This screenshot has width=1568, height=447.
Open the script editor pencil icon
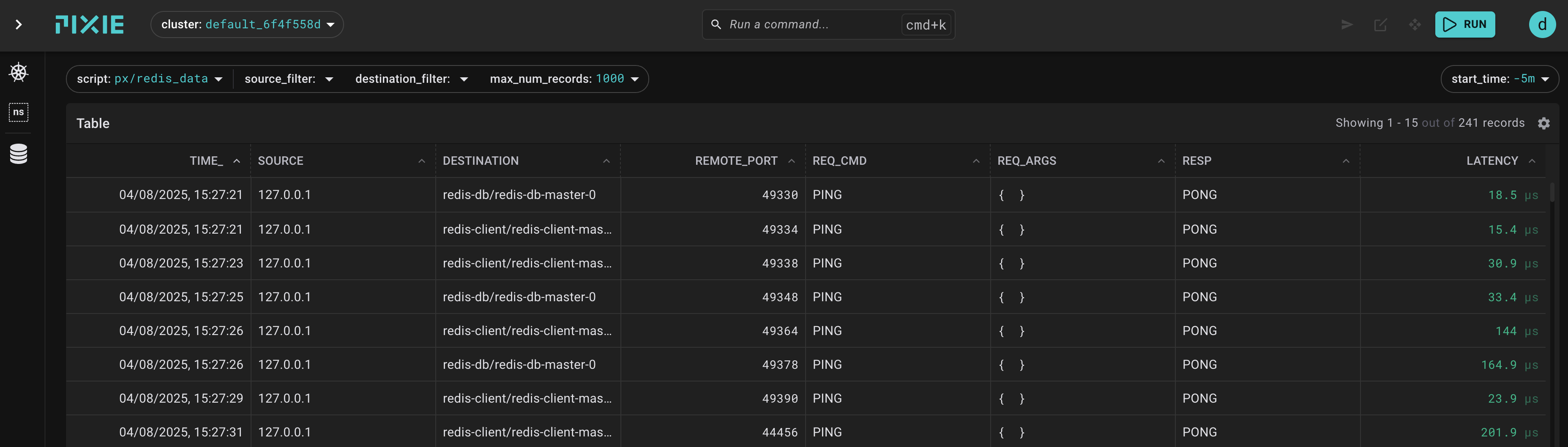tap(1380, 25)
